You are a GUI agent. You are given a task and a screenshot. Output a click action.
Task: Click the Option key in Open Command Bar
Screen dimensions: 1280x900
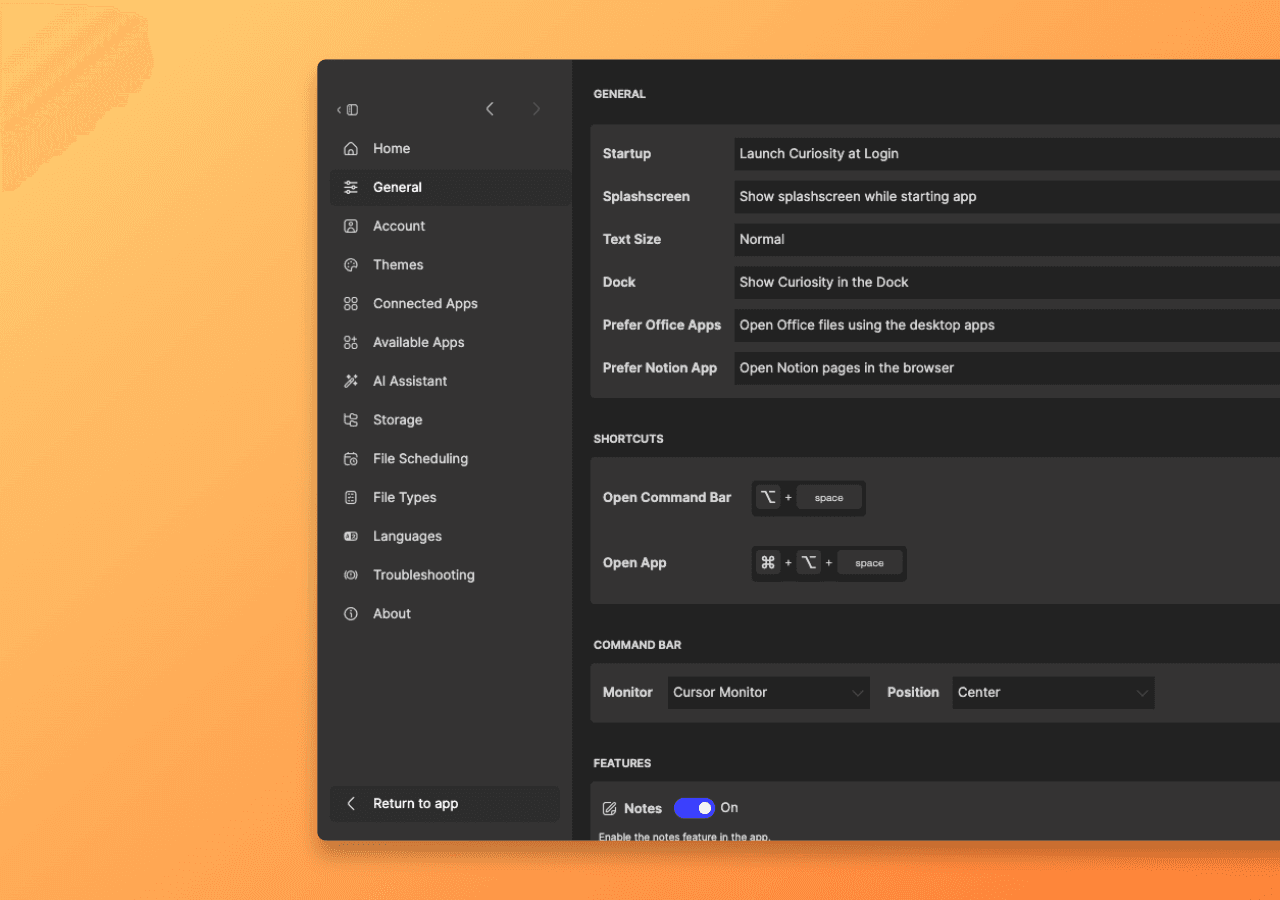click(768, 498)
